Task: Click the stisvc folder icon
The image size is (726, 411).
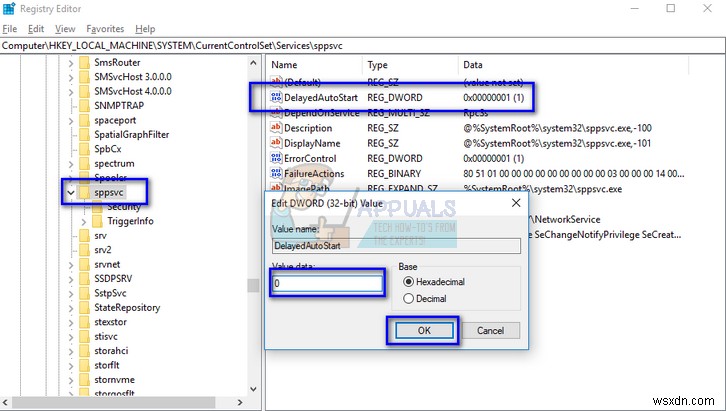Action: tap(85, 336)
